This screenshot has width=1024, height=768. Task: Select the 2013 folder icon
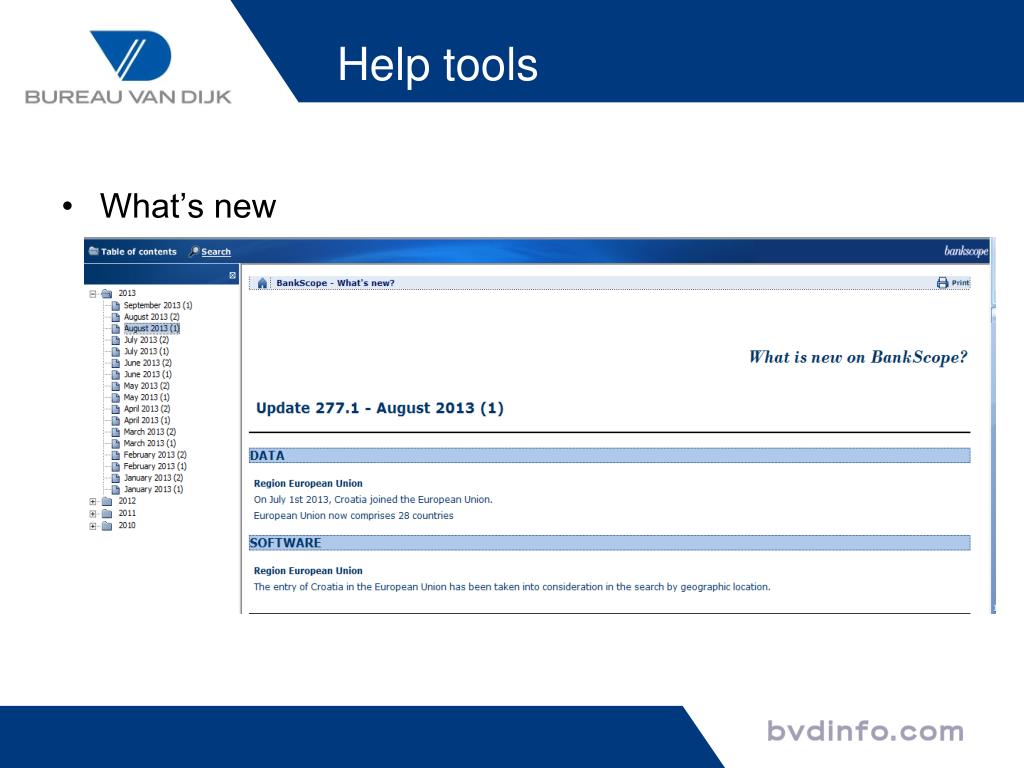(x=106, y=294)
